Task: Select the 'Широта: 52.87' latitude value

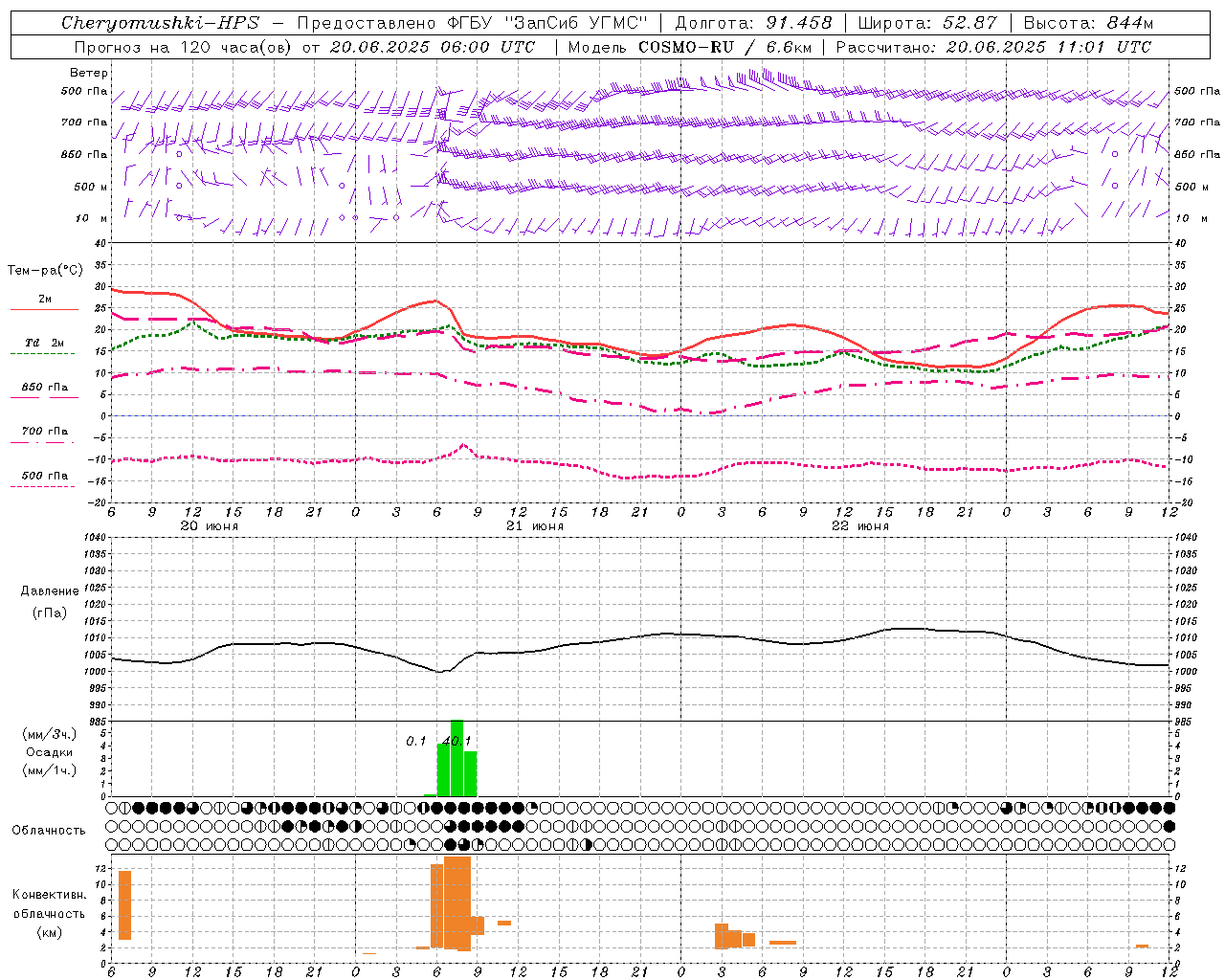Action: click(927, 23)
